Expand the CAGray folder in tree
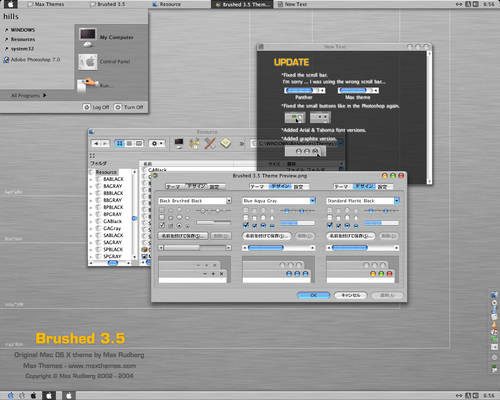The height and width of the screenshot is (400, 500). [x=91, y=229]
